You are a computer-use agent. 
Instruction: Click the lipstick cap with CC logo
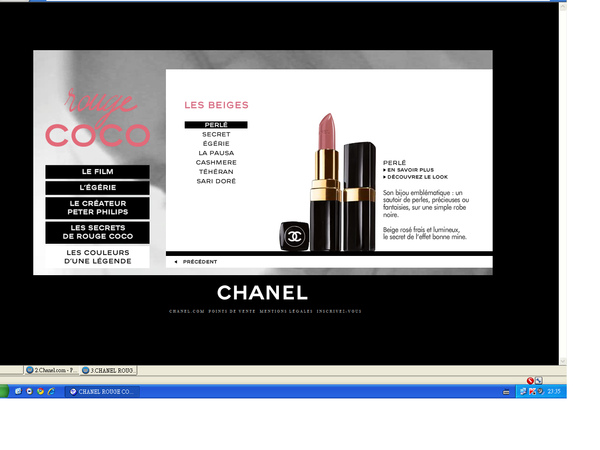pos(294,236)
